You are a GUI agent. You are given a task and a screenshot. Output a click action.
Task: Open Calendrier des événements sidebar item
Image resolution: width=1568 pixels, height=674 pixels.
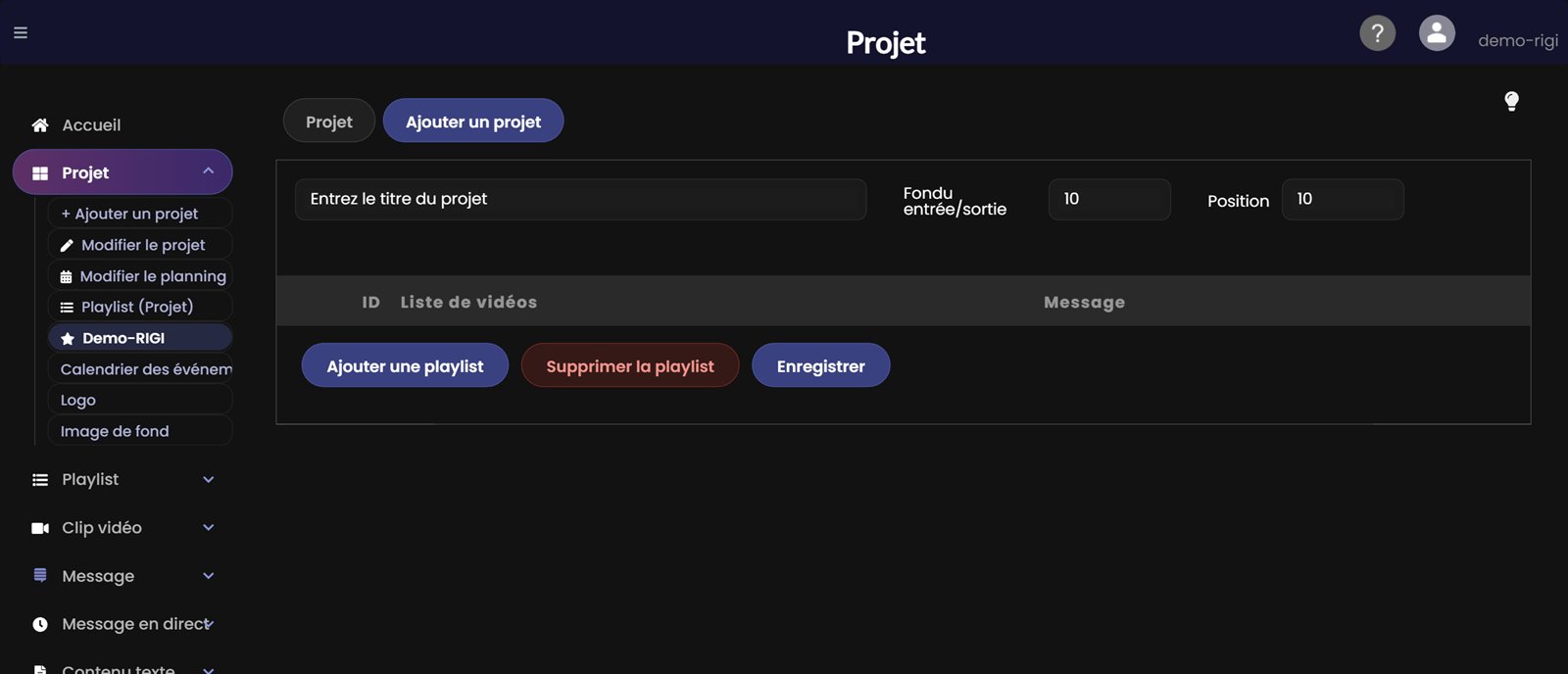click(139, 369)
